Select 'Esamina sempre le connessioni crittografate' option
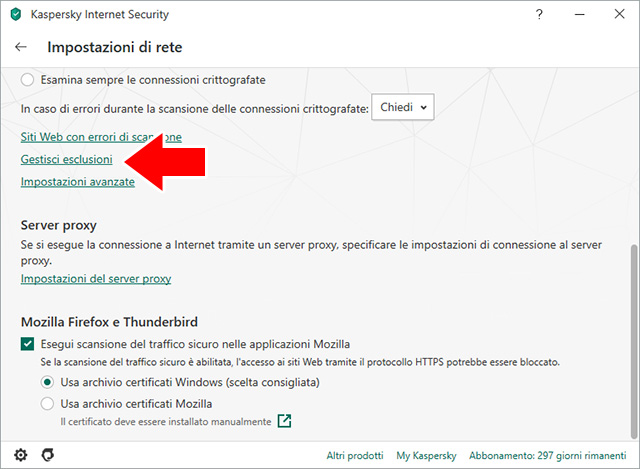Image resolution: width=640 pixels, height=469 pixels. pos(28,79)
